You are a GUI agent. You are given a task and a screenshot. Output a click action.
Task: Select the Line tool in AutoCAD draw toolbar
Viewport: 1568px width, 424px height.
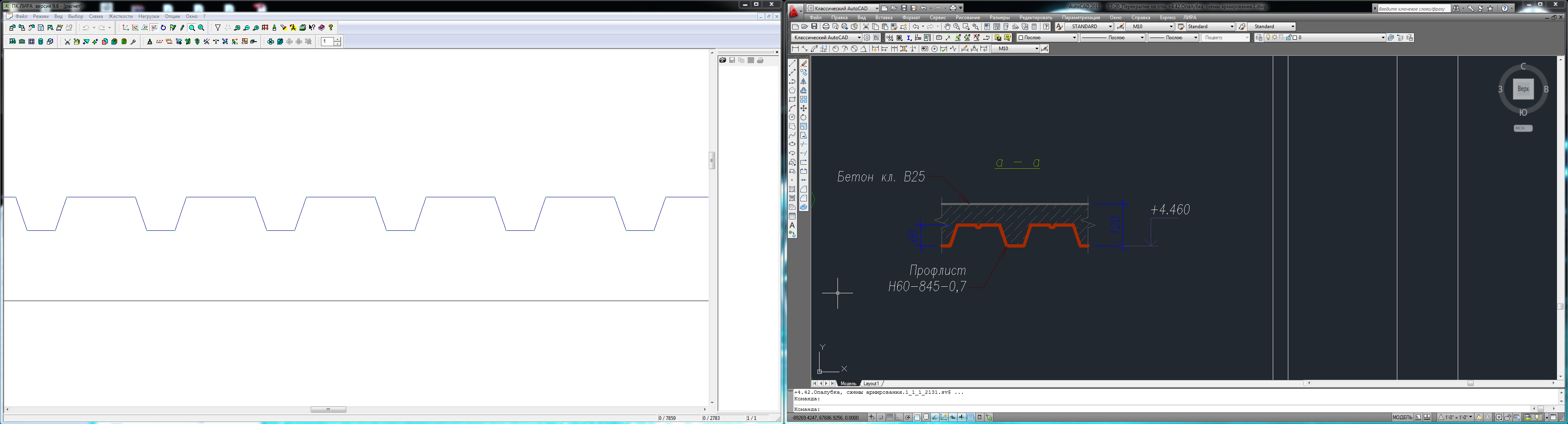(x=792, y=63)
